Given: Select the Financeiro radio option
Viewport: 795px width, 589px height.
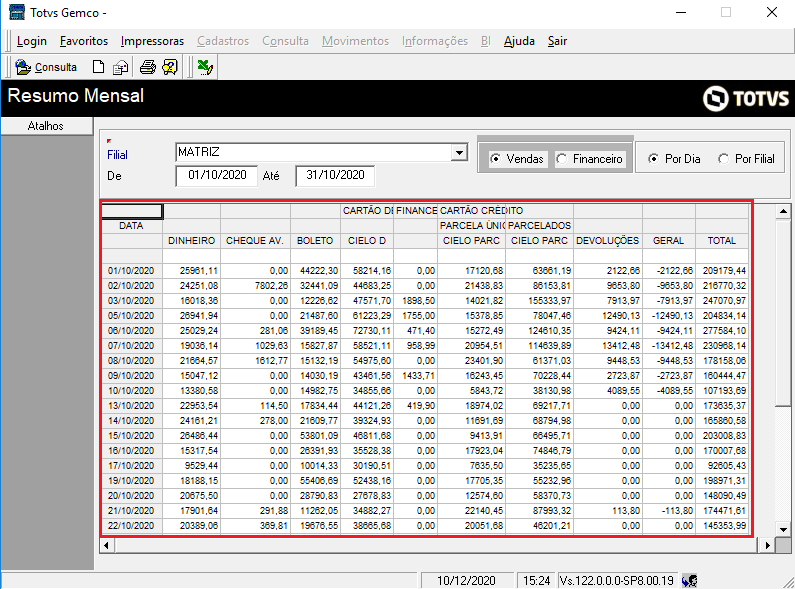Looking at the screenshot, I should click(x=590, y=159).
